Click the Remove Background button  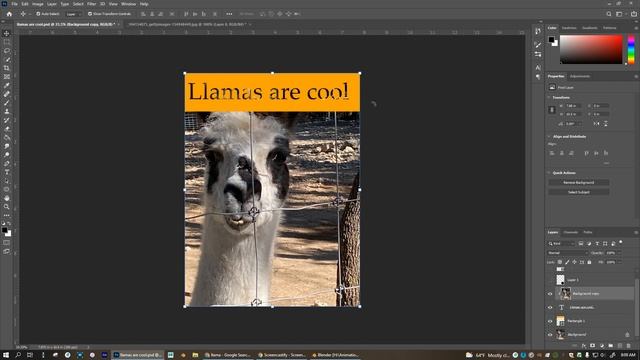click(579, 182)
